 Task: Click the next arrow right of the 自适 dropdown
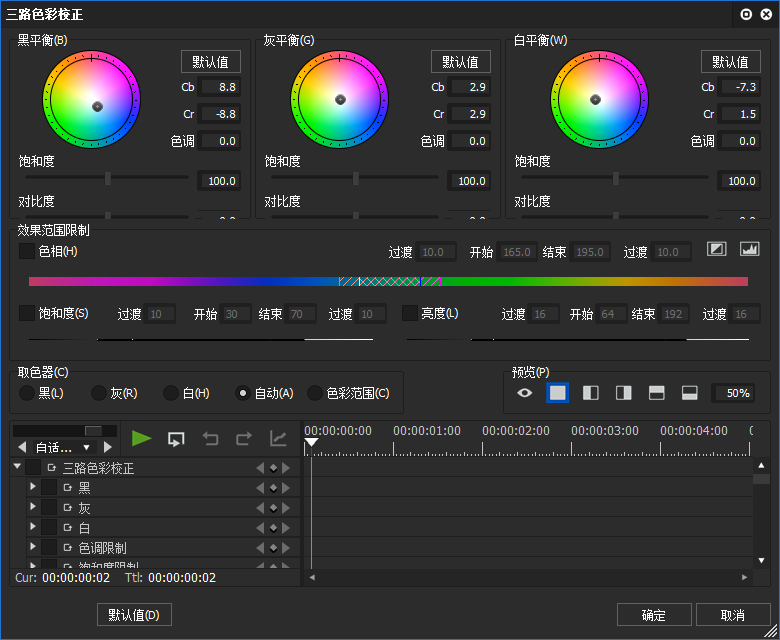pyautogui.click(x=107, y=447)
